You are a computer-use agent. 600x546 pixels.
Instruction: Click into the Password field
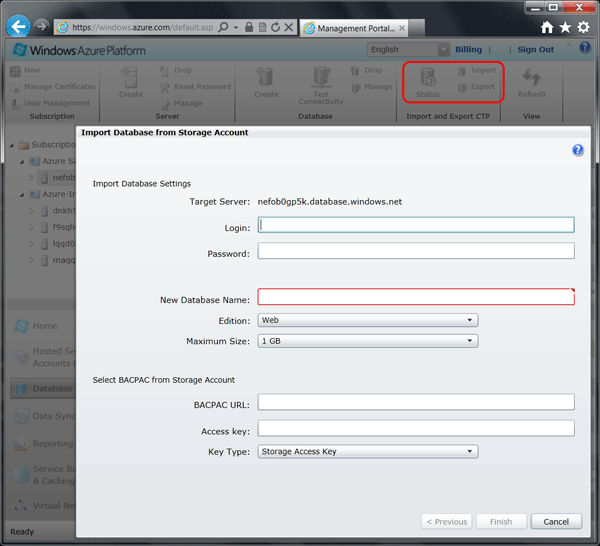(x=416, y=251)
